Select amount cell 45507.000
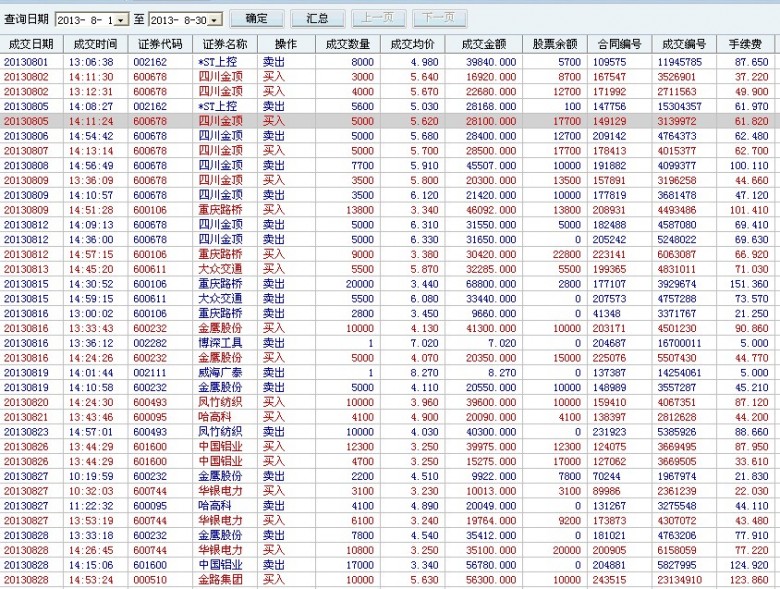 point(491,166)
